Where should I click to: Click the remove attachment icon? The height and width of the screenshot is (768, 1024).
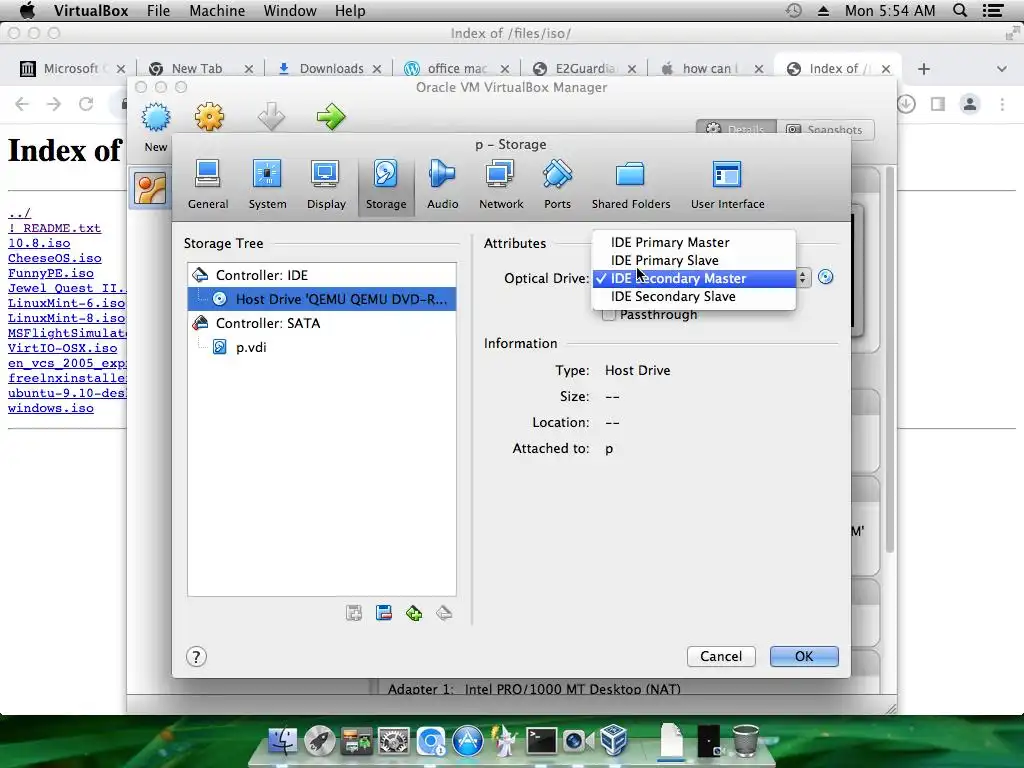(383, 613)
